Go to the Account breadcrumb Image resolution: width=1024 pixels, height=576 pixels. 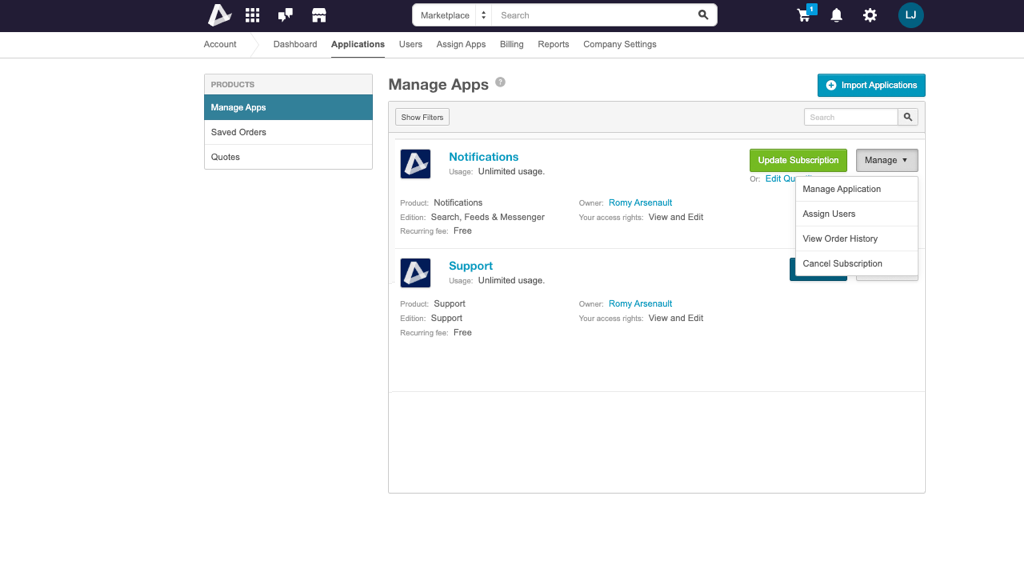tap(219, 44)
